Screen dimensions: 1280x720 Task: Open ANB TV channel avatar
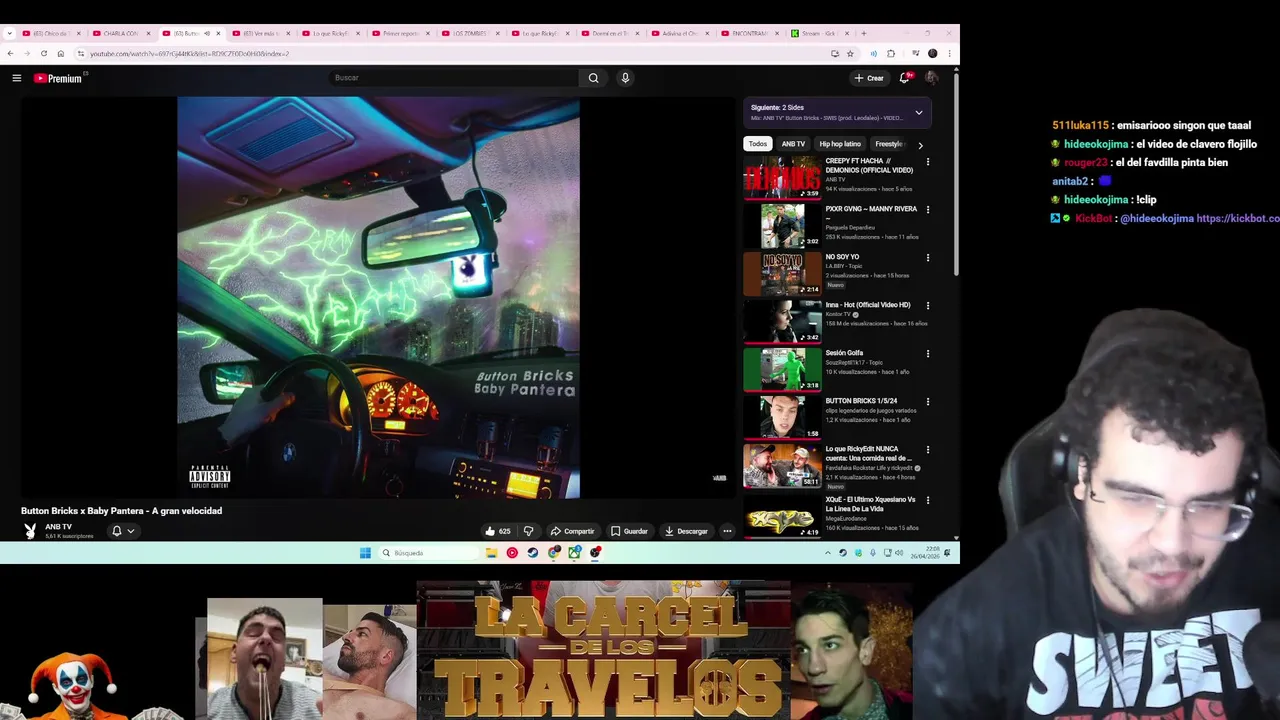pyautogui.click(x=30, y=531)
